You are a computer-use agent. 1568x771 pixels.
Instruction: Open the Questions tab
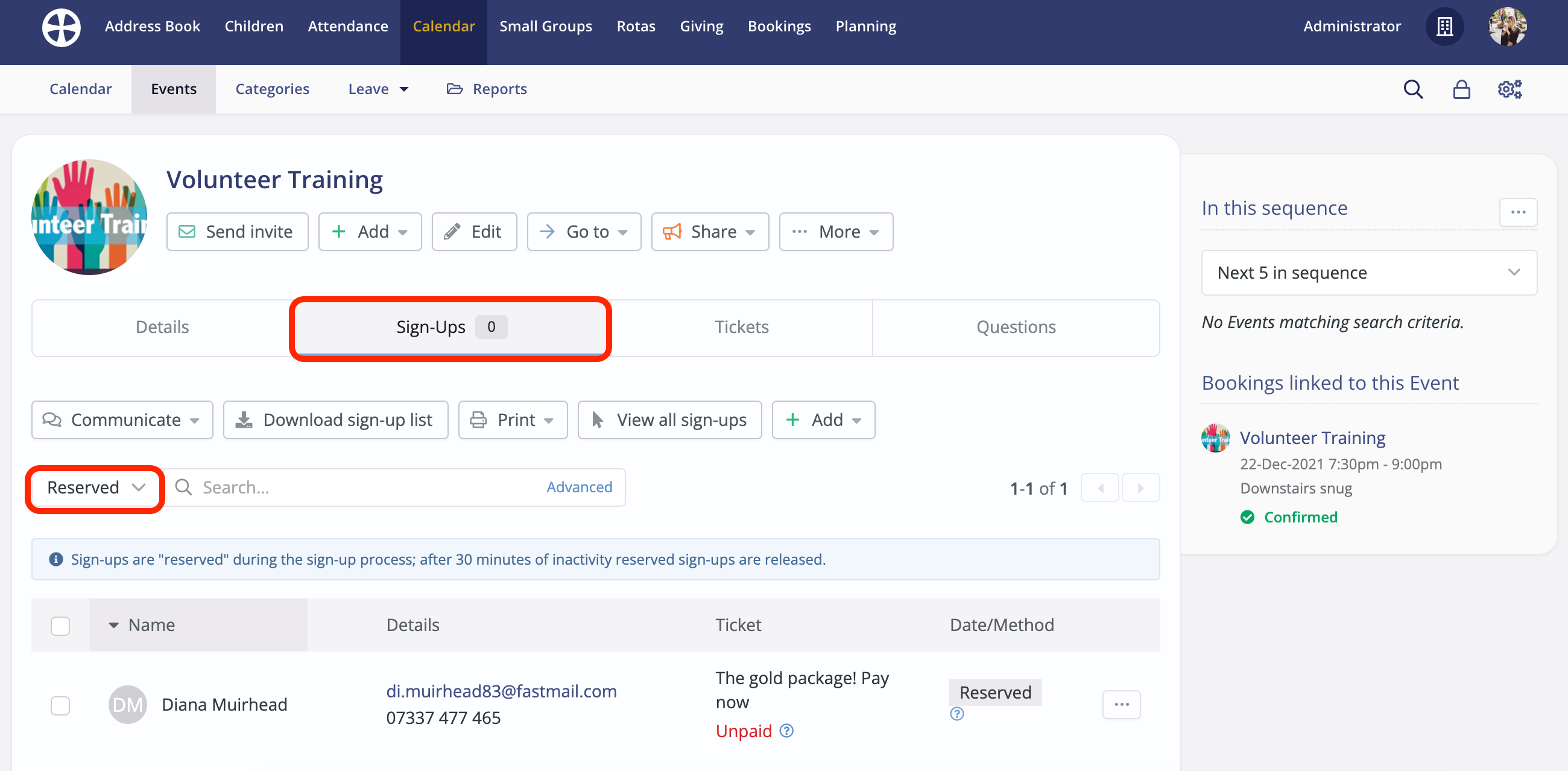(x=1016, y=327)
